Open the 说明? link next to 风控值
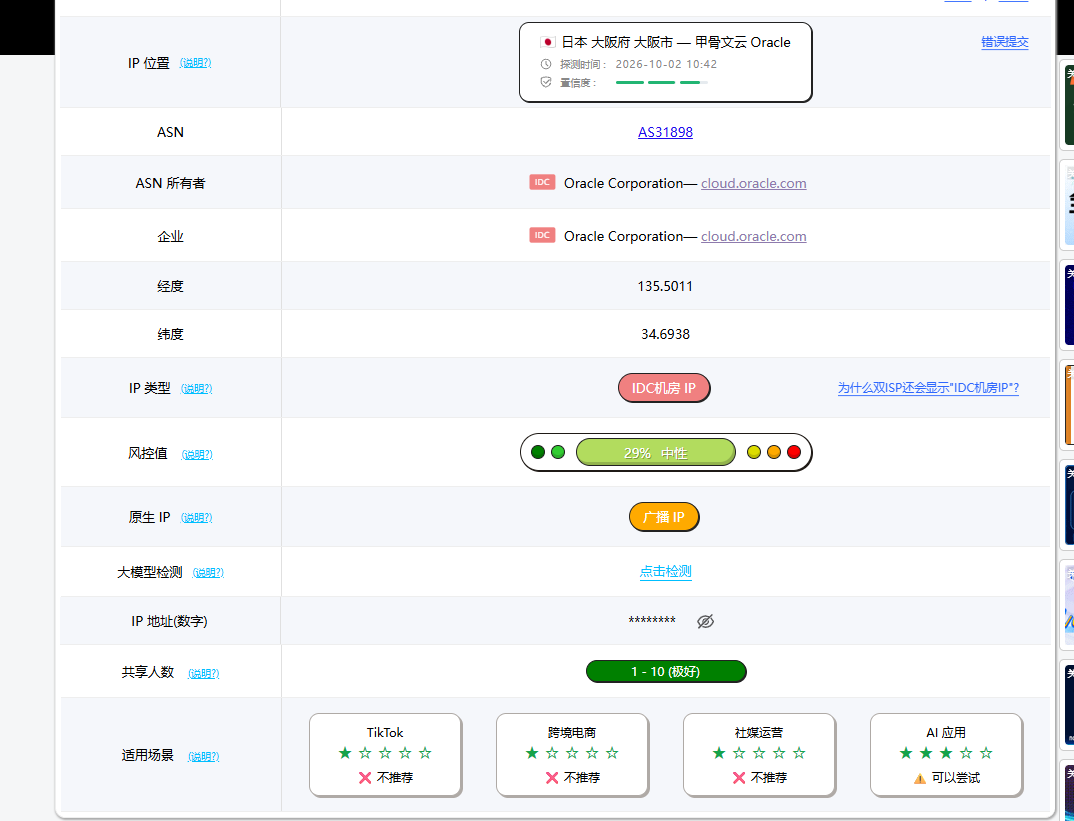 tap(197, 455)
